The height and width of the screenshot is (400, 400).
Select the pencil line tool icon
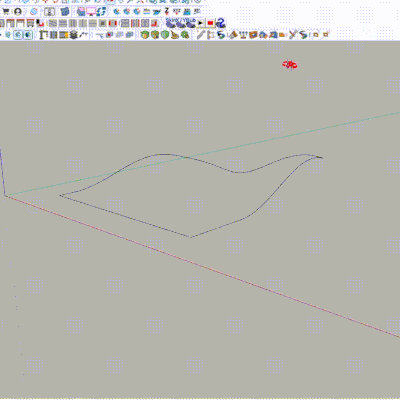click(x=200, y=34)
